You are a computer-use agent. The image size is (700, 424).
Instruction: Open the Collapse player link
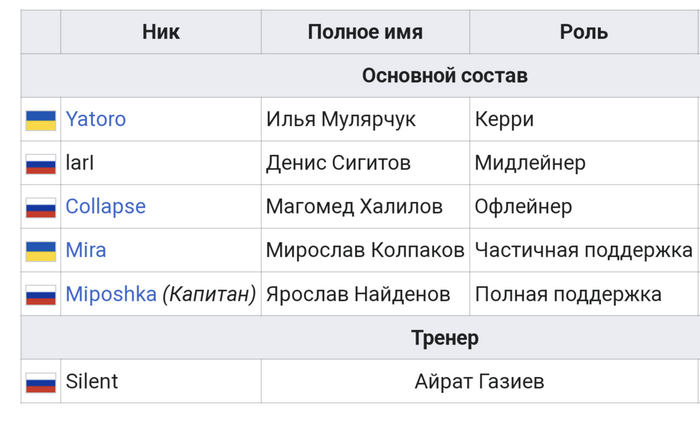[x=105, y=207]
